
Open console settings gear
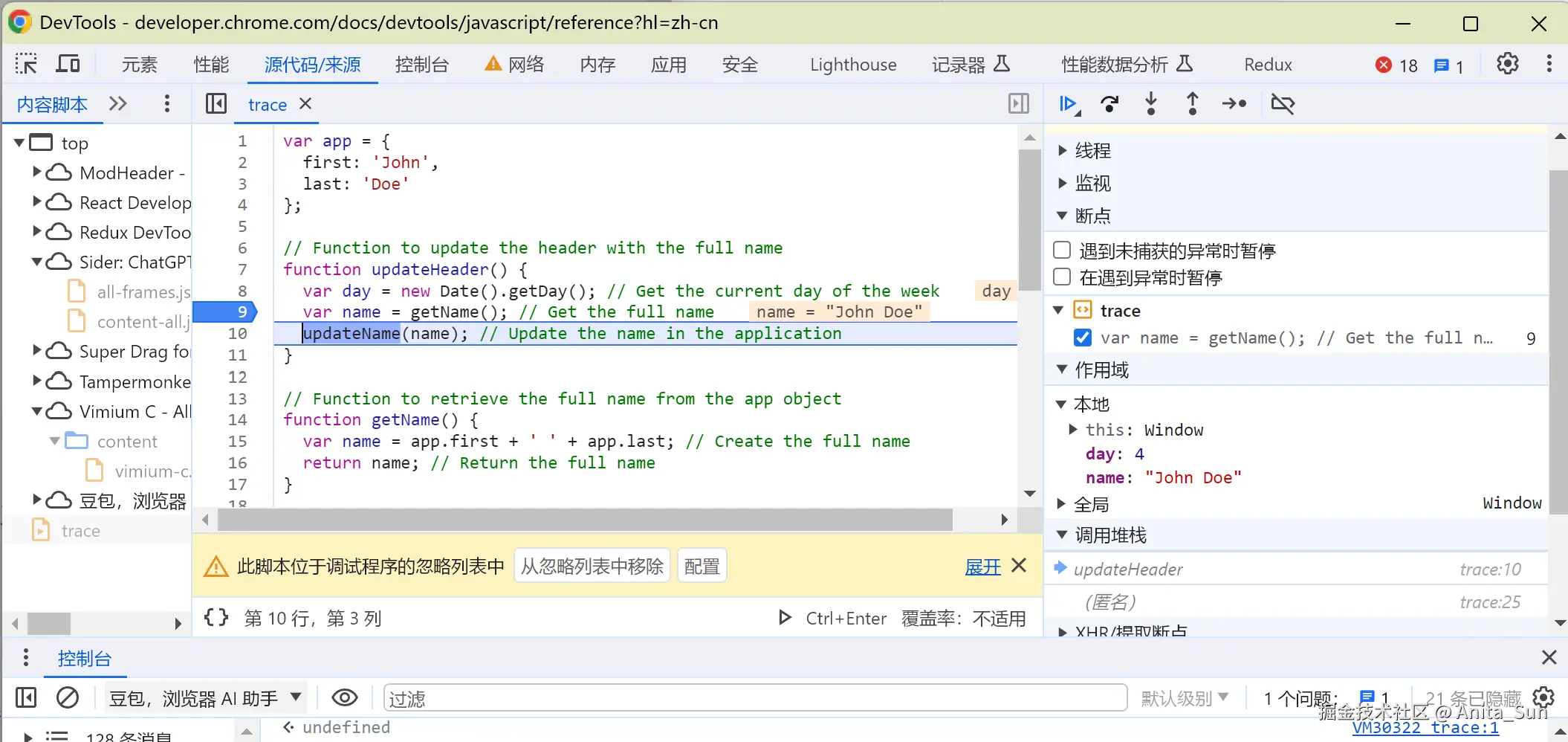1543,697
